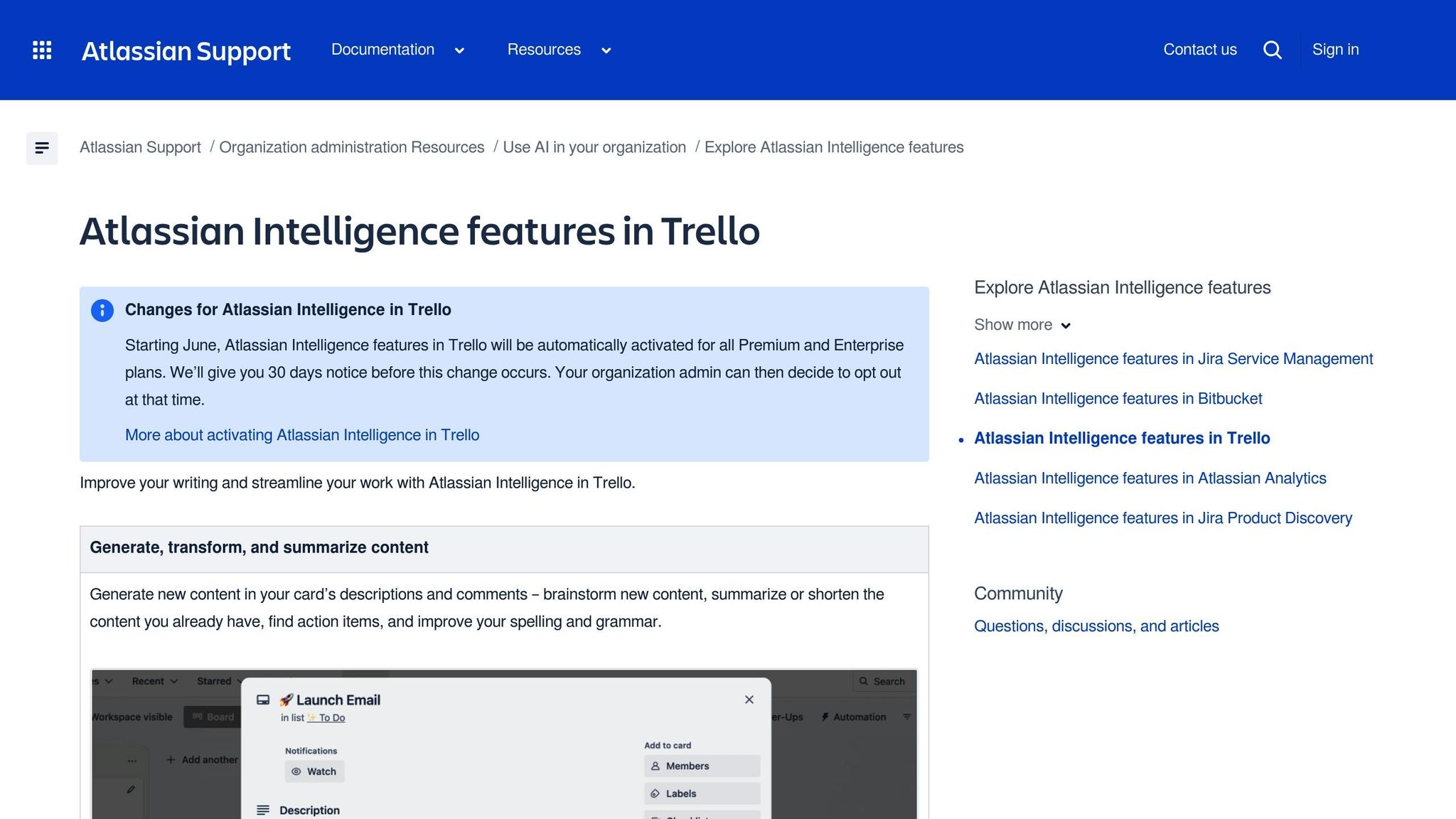Click the Labels button in card
1456x819 pixels.
702,793
